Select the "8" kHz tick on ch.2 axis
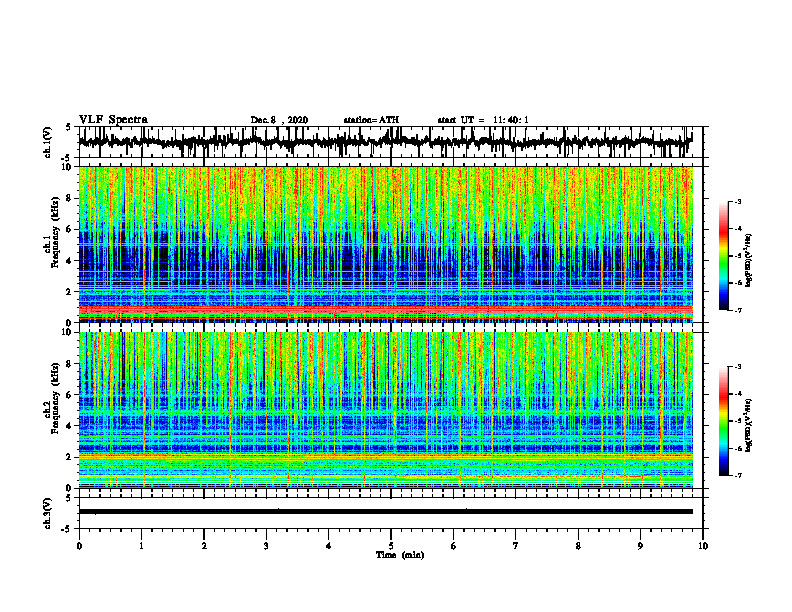This screenshot has height=612, width=792. (x=70, y=364)
